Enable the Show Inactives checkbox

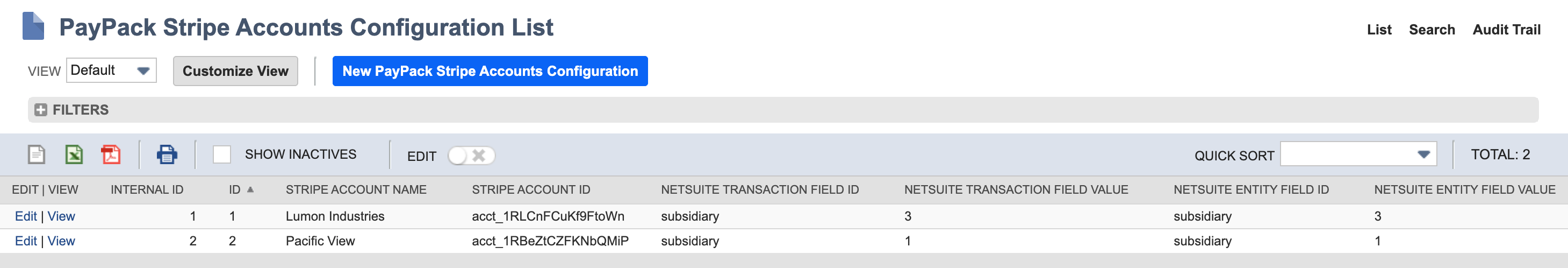tap(221, 154)
